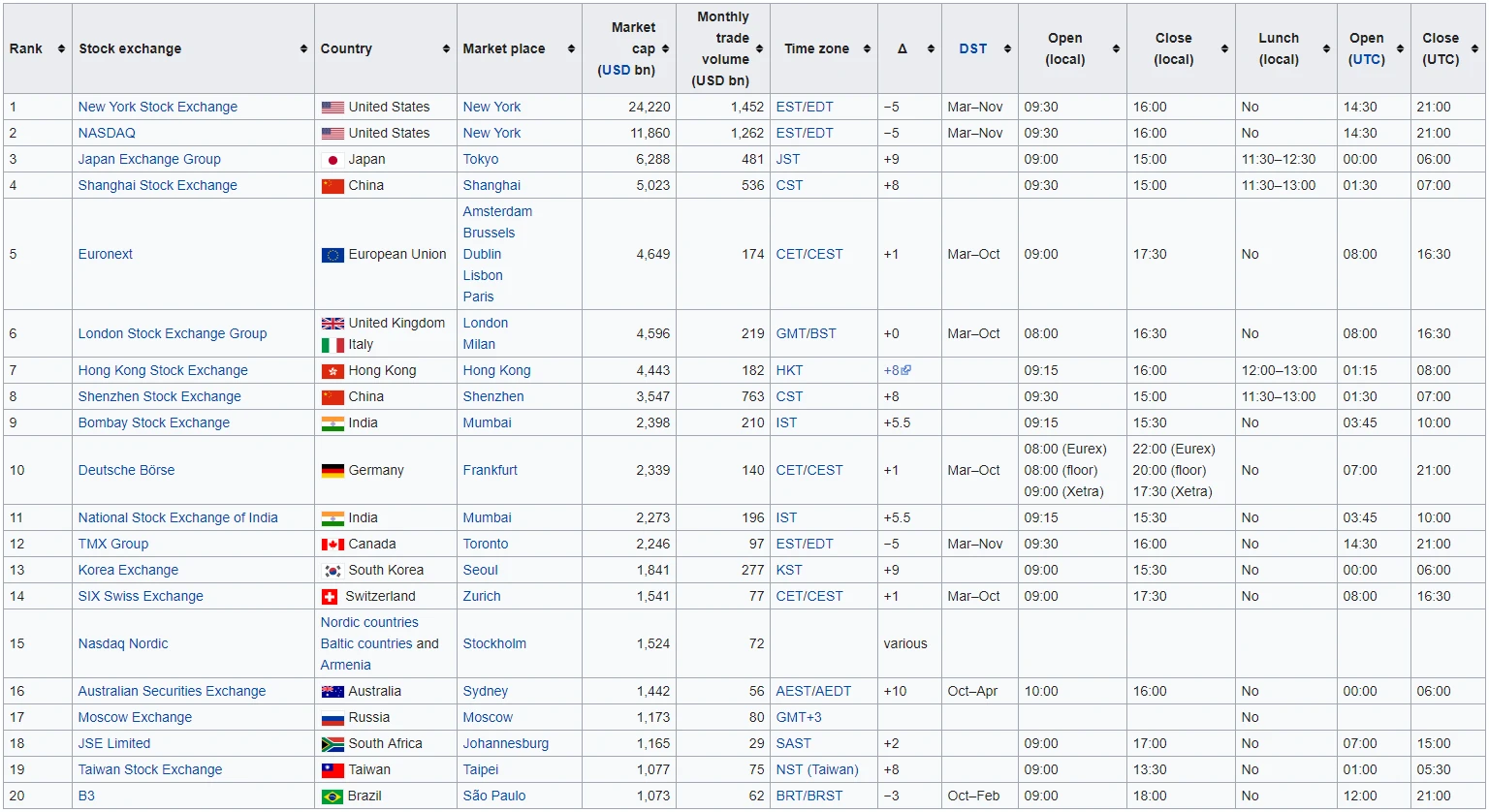Open the Nordic countries link

click(x=369, y=622)
